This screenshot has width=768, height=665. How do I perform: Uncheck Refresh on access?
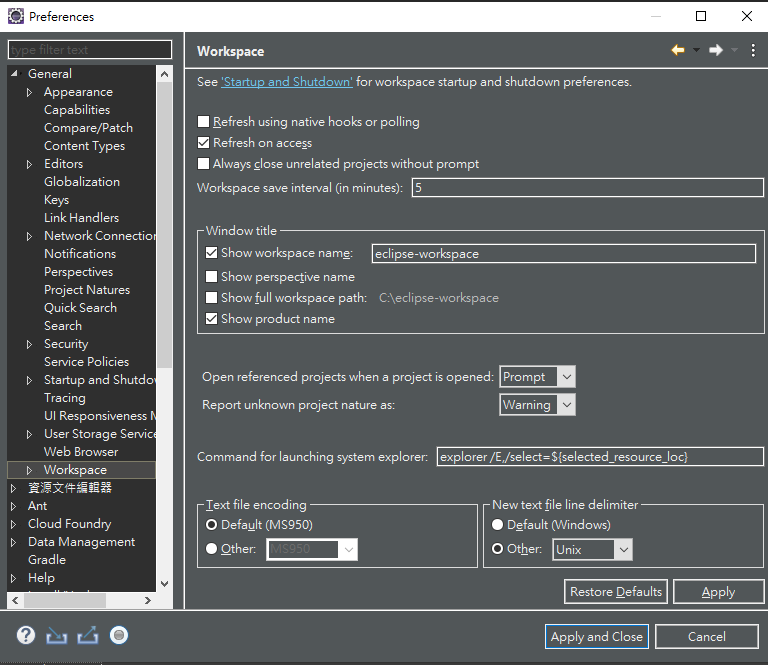[203, 142]
